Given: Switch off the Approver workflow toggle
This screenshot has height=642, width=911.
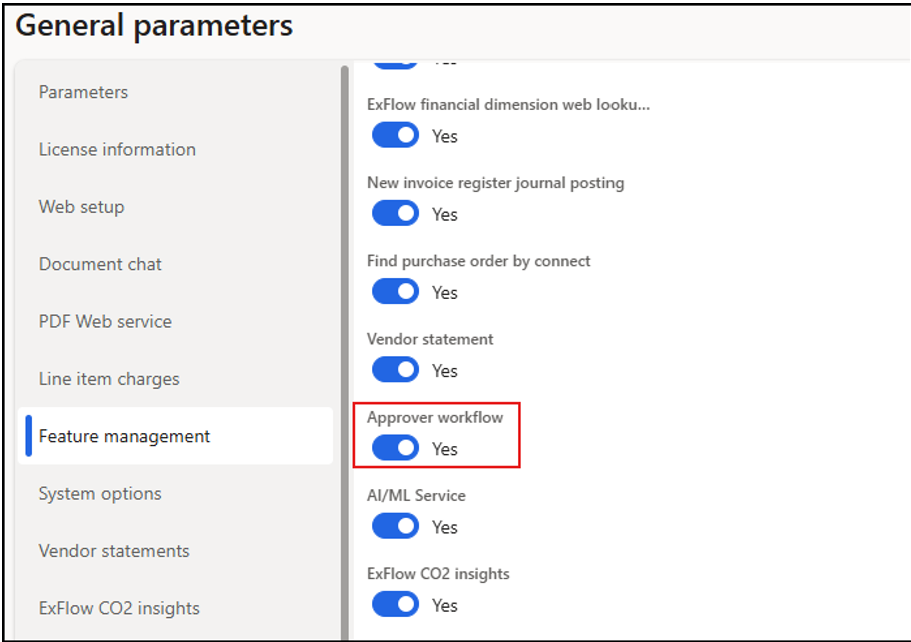Looking at the screenshot, I should pyautogui.click(x=395, y=448).
